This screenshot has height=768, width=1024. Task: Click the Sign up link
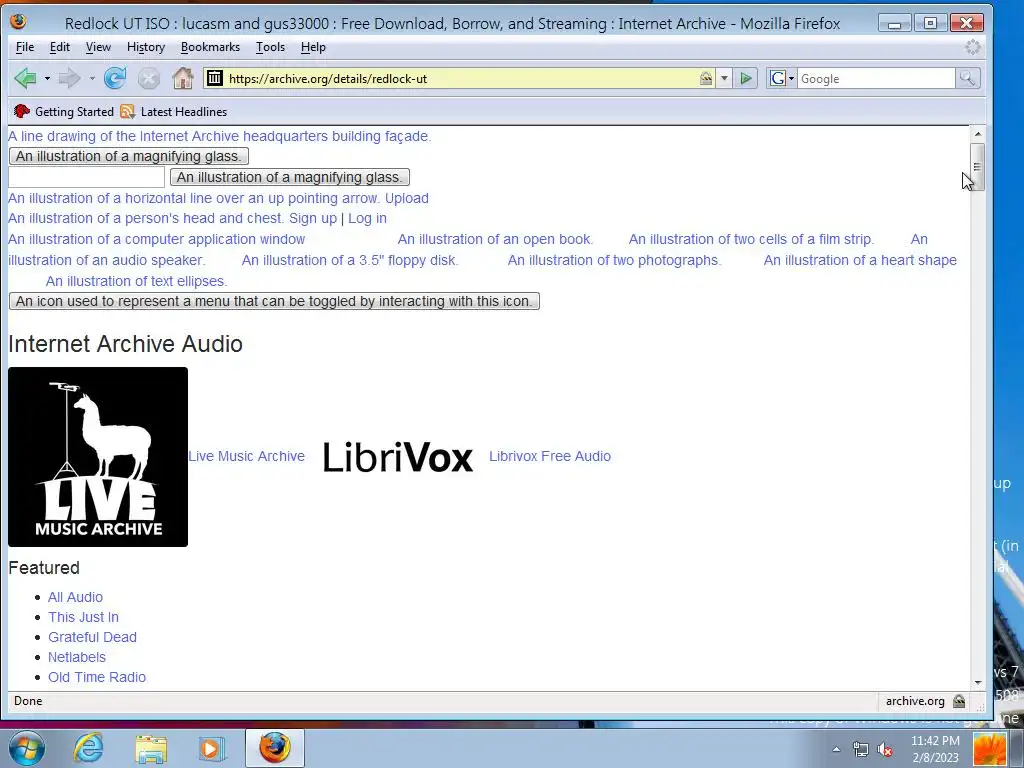(313, 218)
